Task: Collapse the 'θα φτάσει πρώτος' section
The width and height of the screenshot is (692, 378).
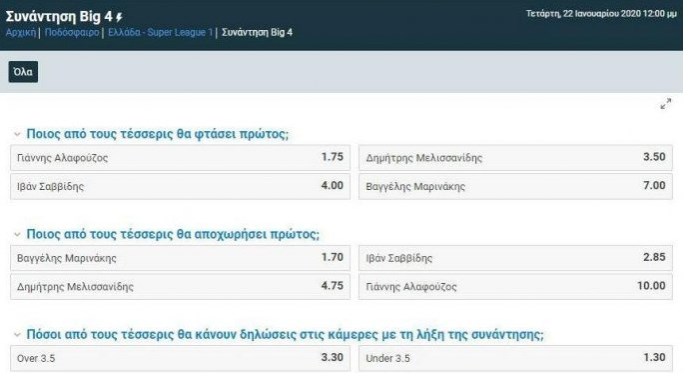Action: (x=17, y=134)
